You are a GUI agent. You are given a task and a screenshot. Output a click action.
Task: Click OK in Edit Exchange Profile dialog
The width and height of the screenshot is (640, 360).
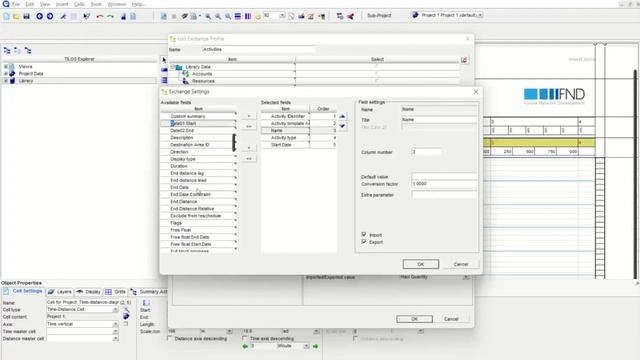click(x=414, y=319)
